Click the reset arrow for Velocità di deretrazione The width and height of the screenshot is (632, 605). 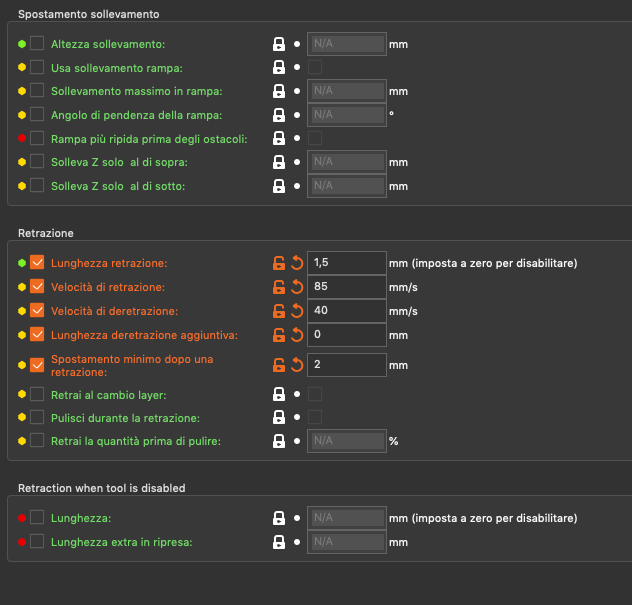point(296,311)
